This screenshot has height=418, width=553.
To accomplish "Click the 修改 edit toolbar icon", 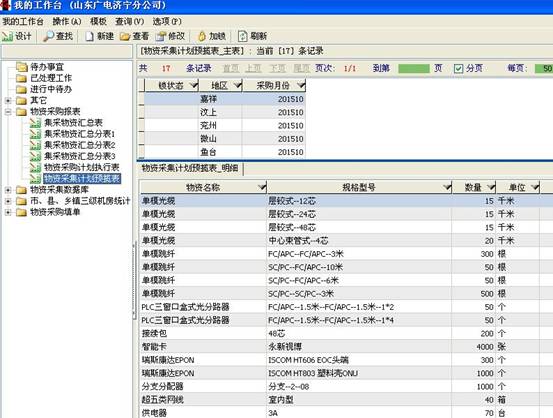I will tap(161, 36).
